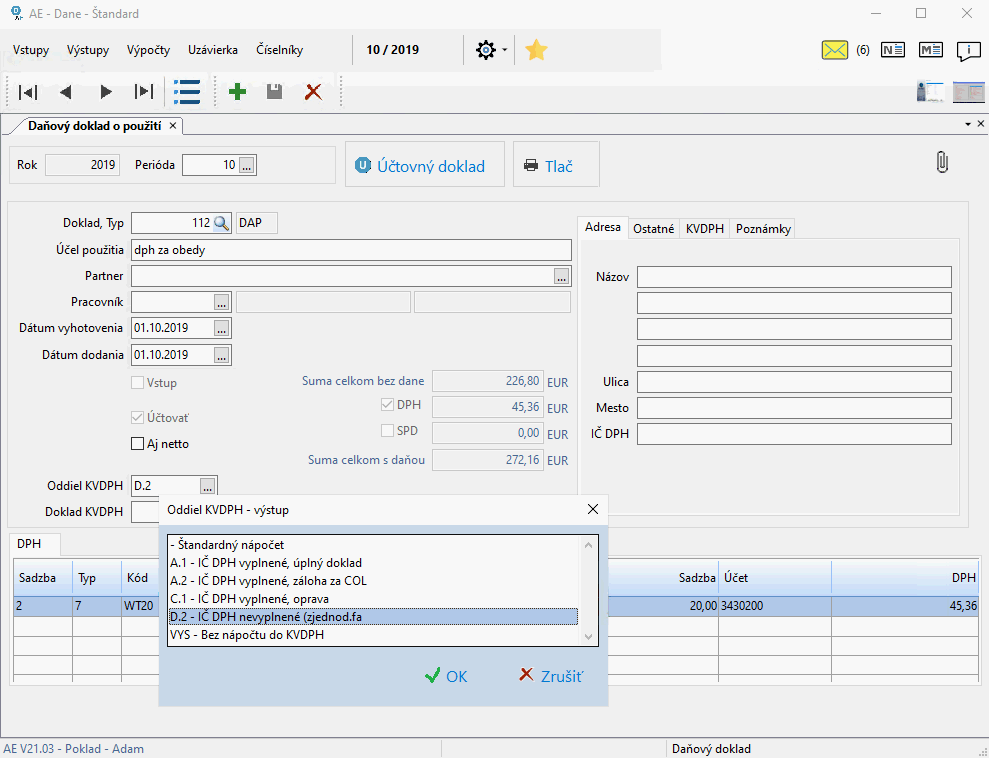Screen dimensions: 989x758
Task: Expand the settings gear dropdown arrow
Action: click(505, 50)
